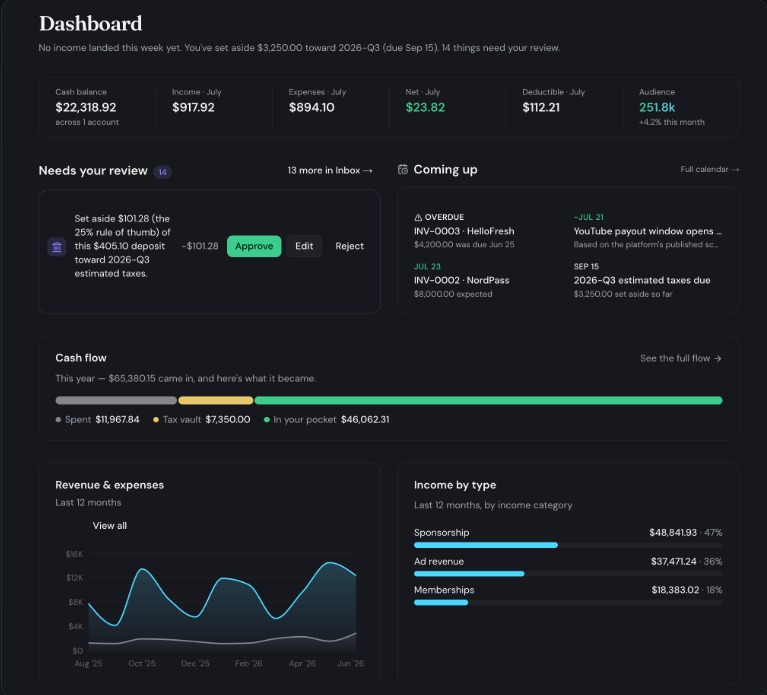This screenshot has height=695, width=767.
Task: Click Audience value 251.8k
Action: [x=657, y=107]
